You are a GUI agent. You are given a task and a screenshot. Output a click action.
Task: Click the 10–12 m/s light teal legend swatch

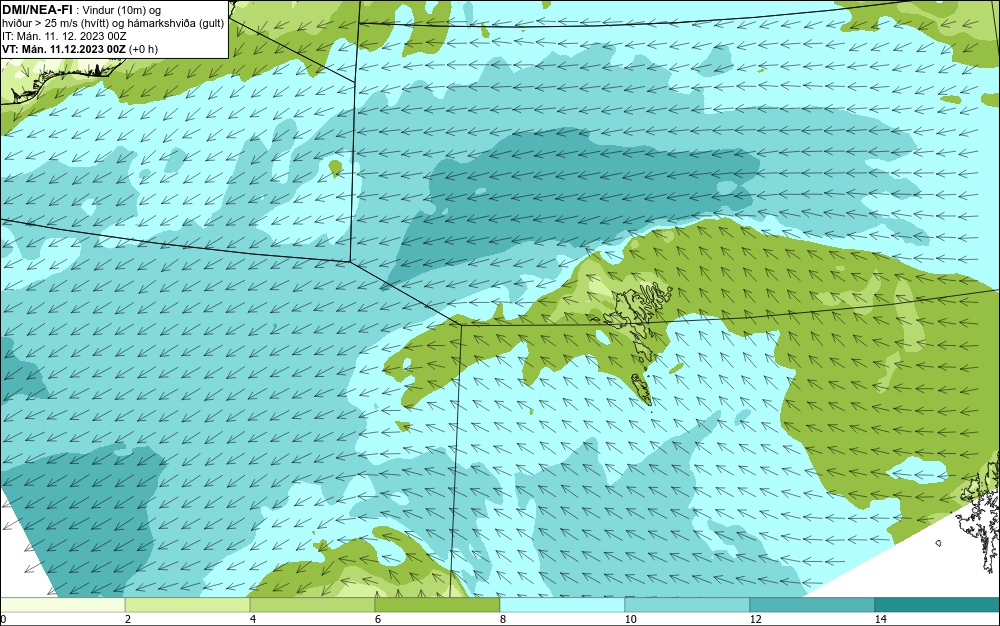pos(688,605)
